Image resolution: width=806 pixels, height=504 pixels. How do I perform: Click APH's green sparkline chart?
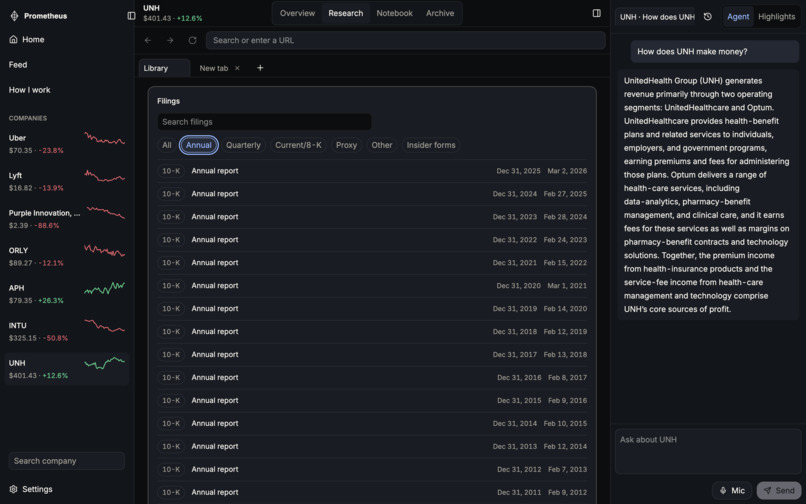(105, 288)
